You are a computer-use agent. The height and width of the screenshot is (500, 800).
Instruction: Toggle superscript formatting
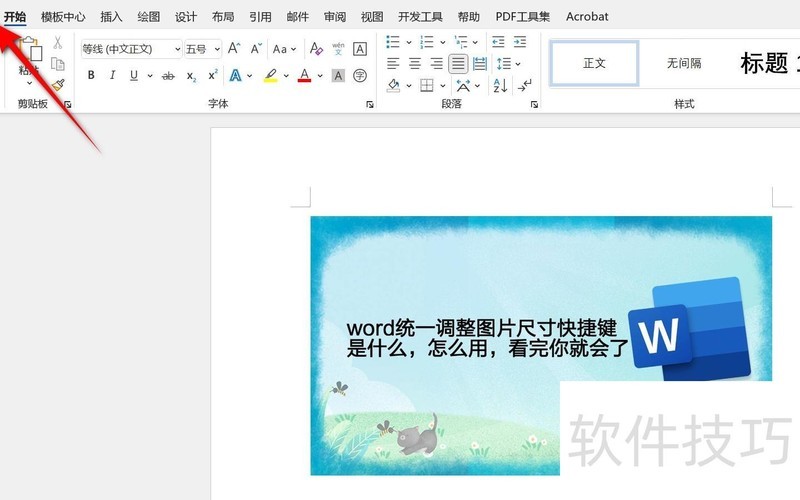tap(213, 75)
